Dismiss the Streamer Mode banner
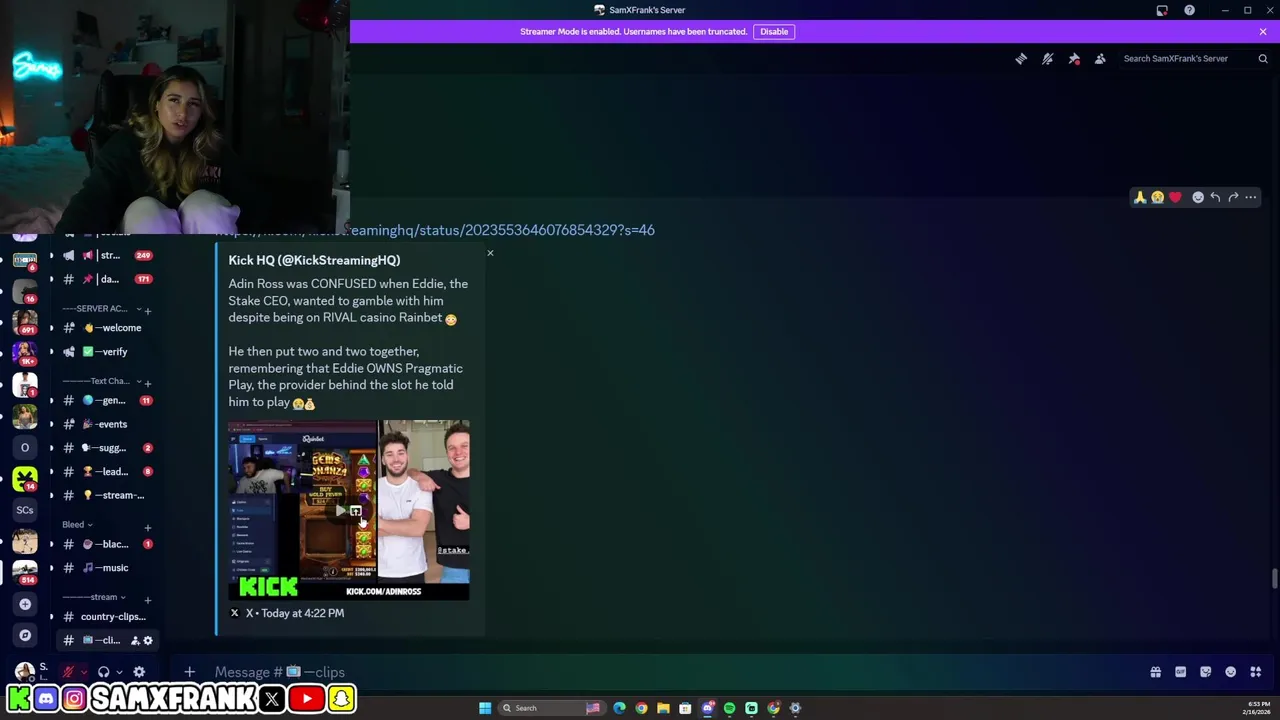This screenshot has width=1280, height=720. point(1263,31)
